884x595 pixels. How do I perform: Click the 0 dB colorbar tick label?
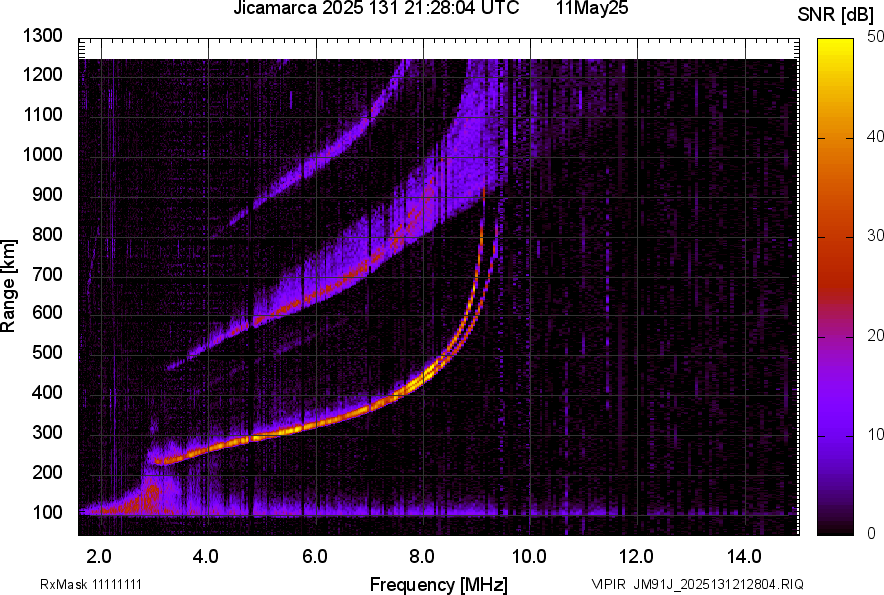coord(872,533)
